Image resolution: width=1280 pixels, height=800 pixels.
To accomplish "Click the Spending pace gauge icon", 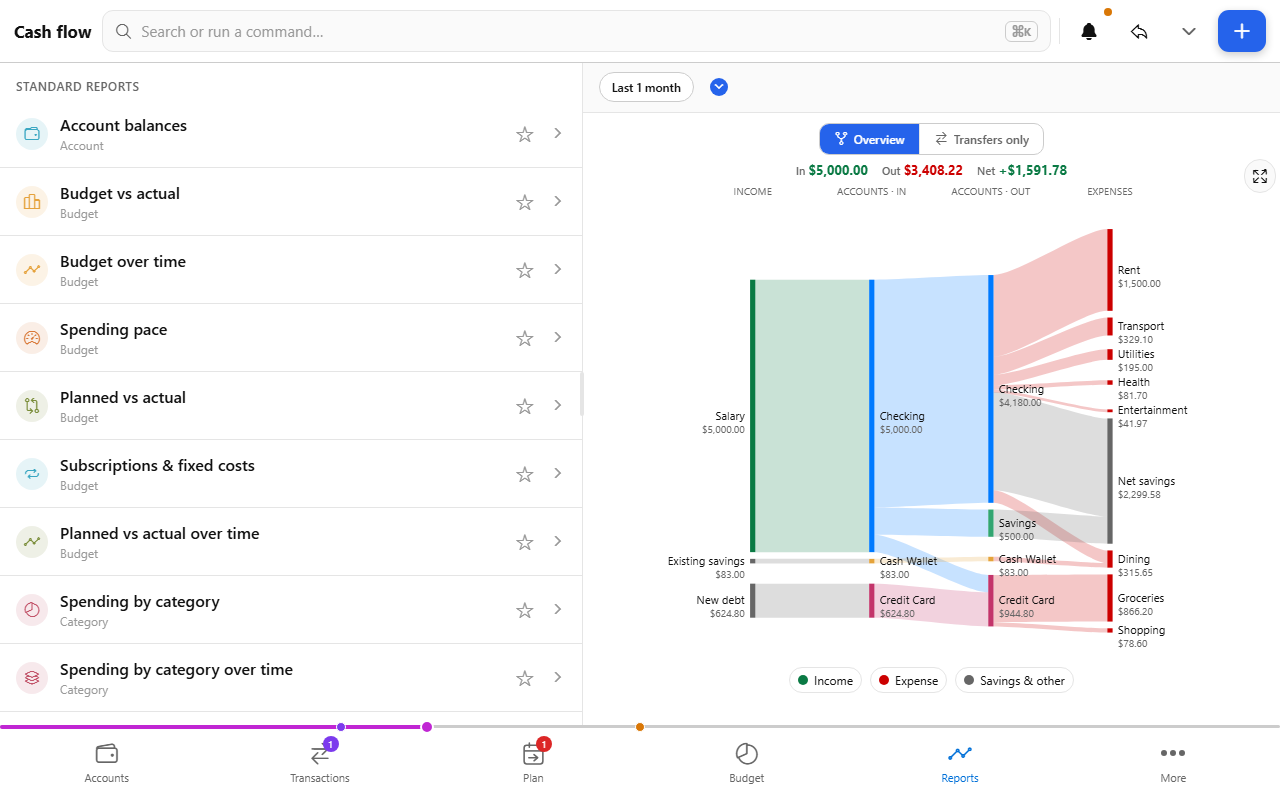I will (32, 338).
